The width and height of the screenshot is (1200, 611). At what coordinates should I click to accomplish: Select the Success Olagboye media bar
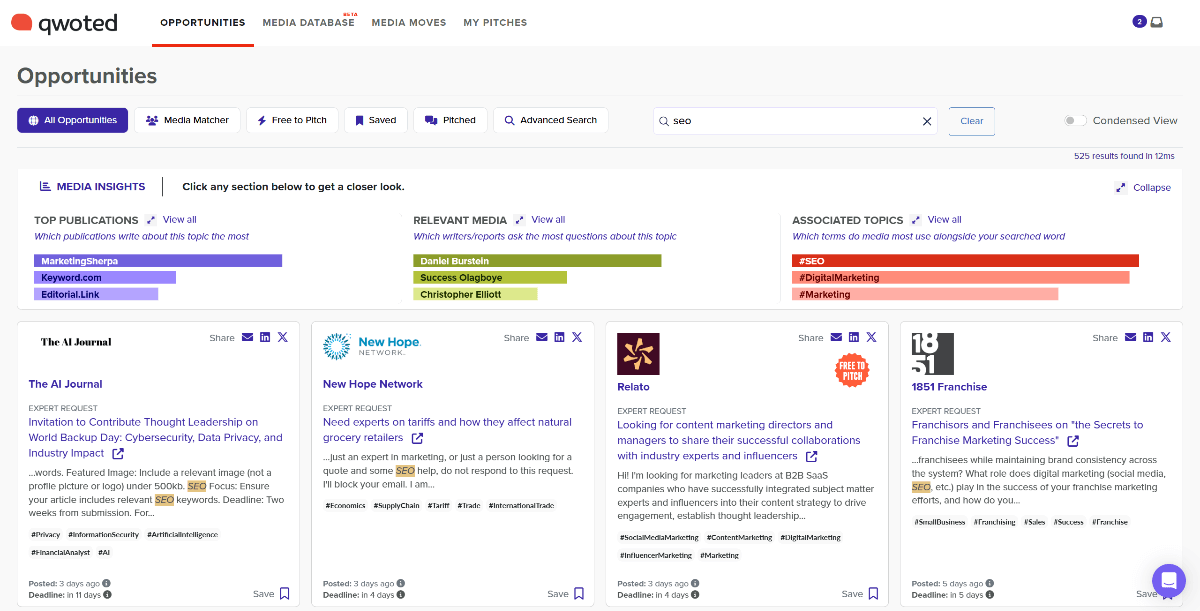[x=490, y=277]
